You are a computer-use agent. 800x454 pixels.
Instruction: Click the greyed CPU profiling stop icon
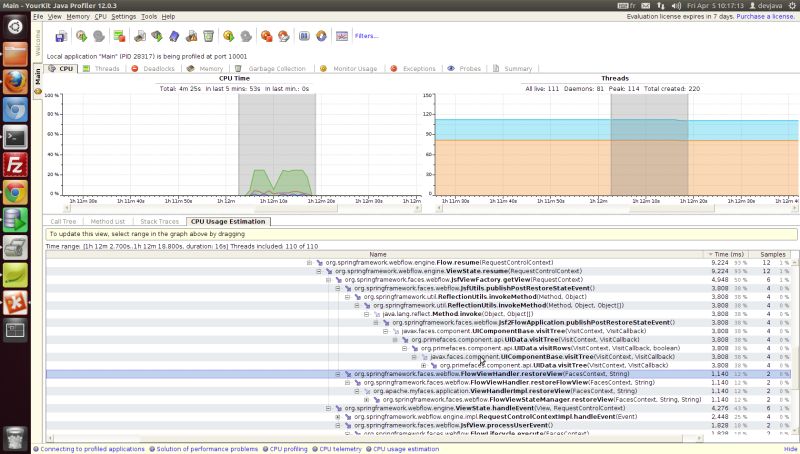coord(99,36)
